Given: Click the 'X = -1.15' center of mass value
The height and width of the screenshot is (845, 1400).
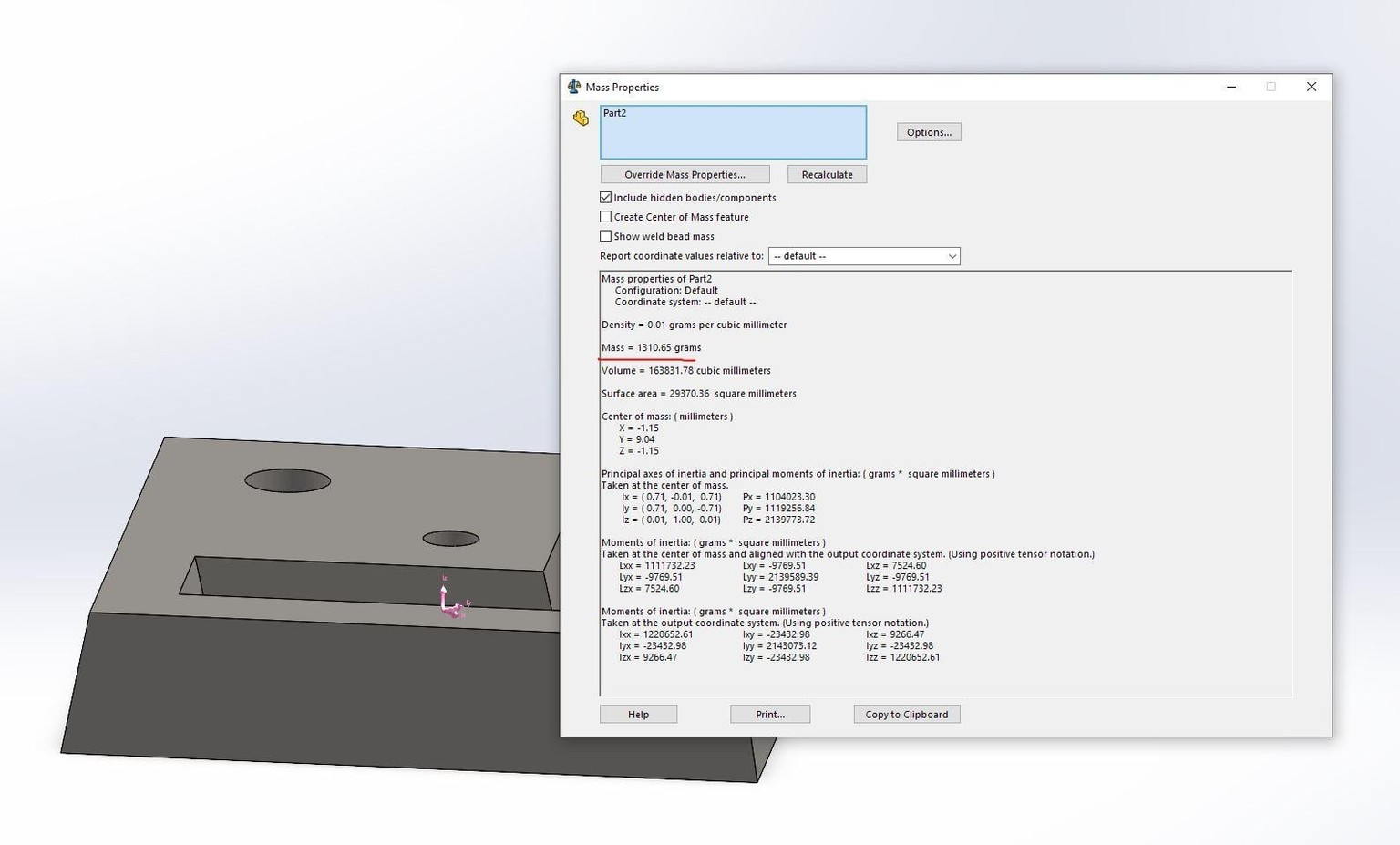Looking at the screenshot, I should [638, 428].
